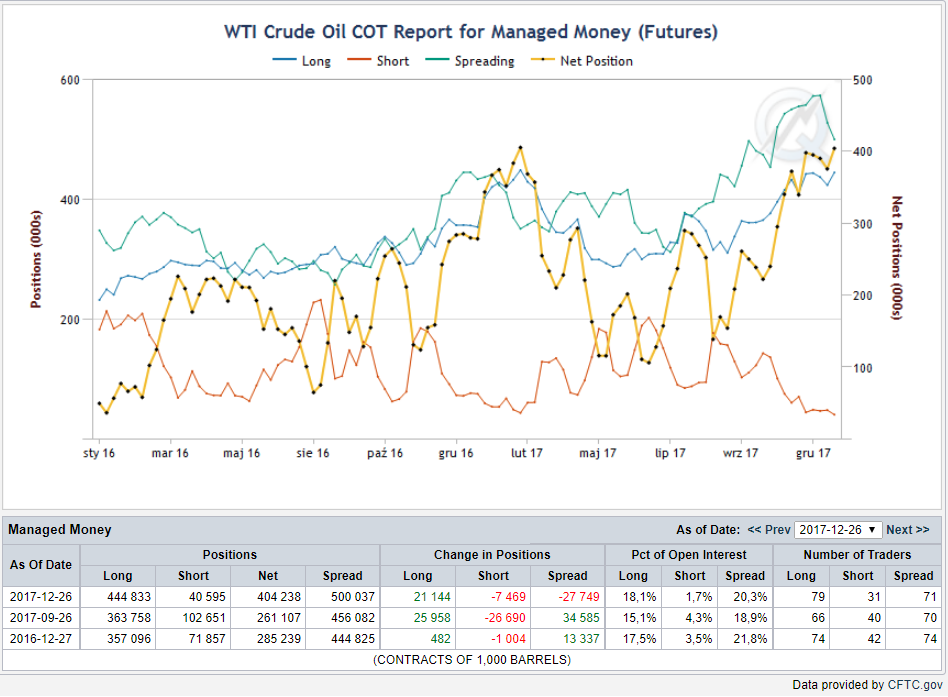Click Spread change value -27 749

(x=579, y=597)
